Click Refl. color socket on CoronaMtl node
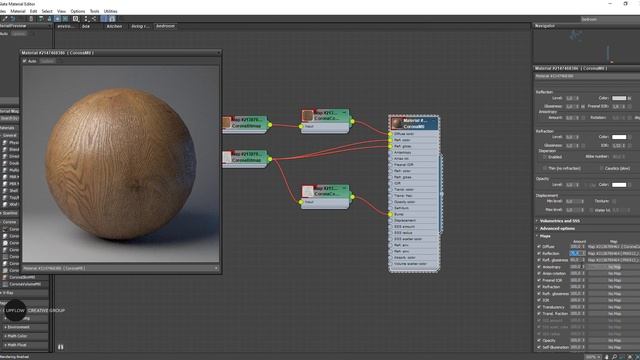Screen dimensions: 640x360 pyautogui.click(x=391, y=140)
